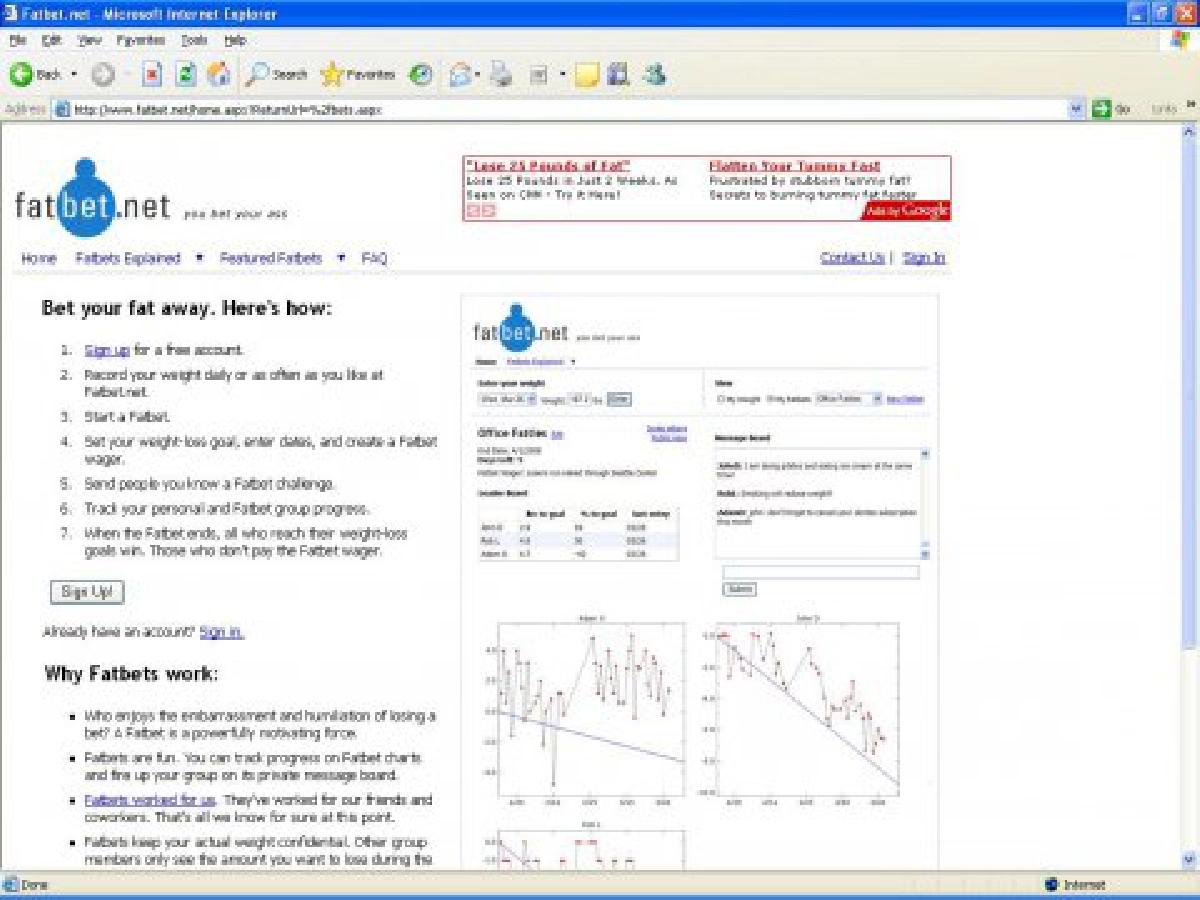Screen dimensions: 1200x900
Task: Open the Tools menu
Action: pos(194,40)
